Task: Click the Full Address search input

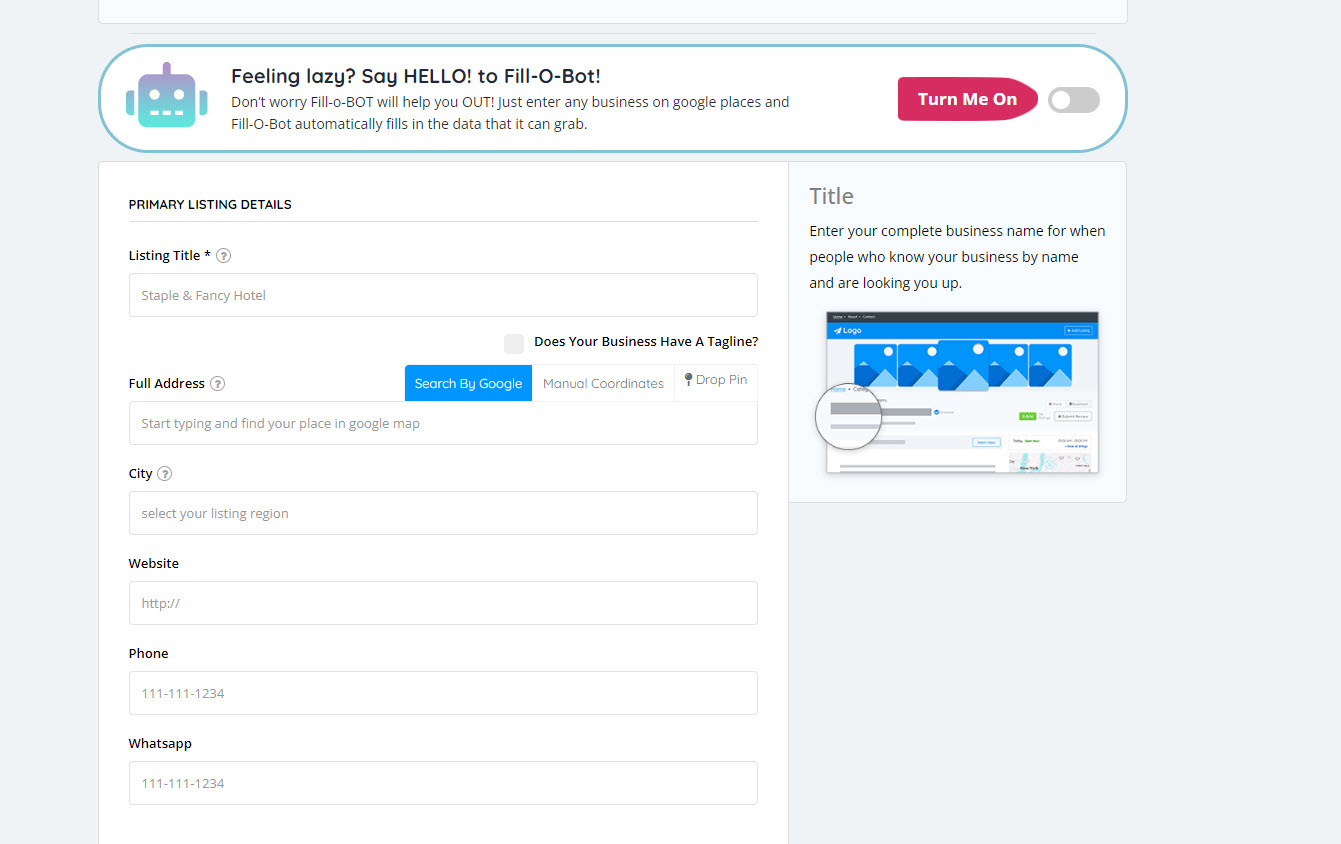Action: pos(443,423)
